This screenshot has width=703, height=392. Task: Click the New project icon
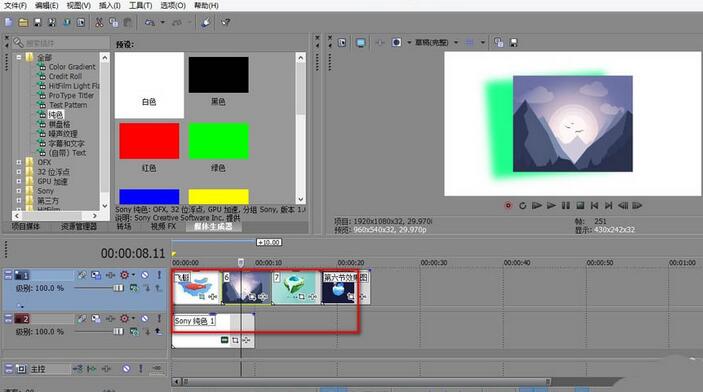tap(9, 22)
